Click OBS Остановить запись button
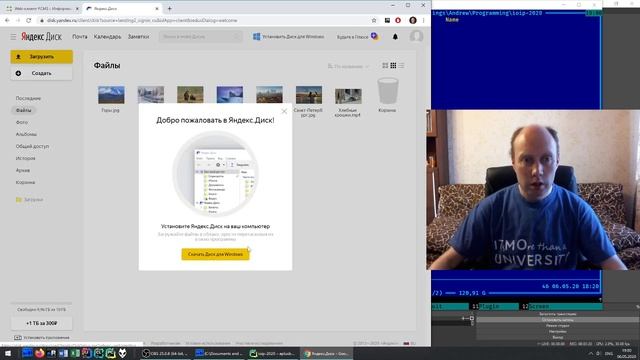The width and height of the screenshot is (640, 360). pyautogui.click(x=558, y=320)
